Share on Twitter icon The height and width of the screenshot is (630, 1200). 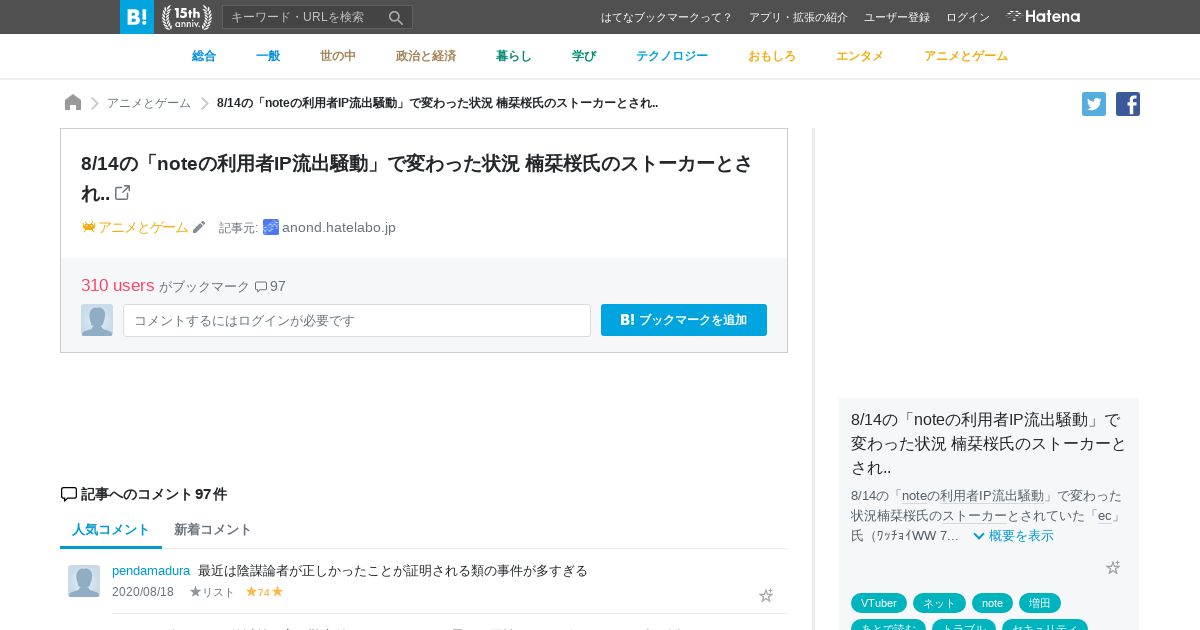(x=1094, y=104)
